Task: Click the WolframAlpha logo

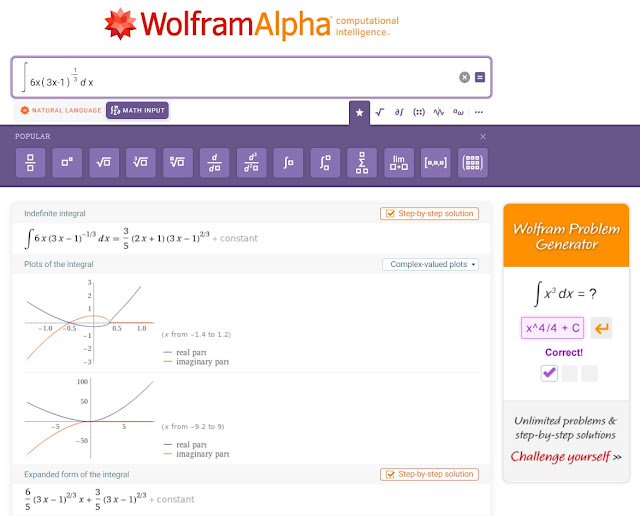Action: pyautogui.click(x=251, y=24)
